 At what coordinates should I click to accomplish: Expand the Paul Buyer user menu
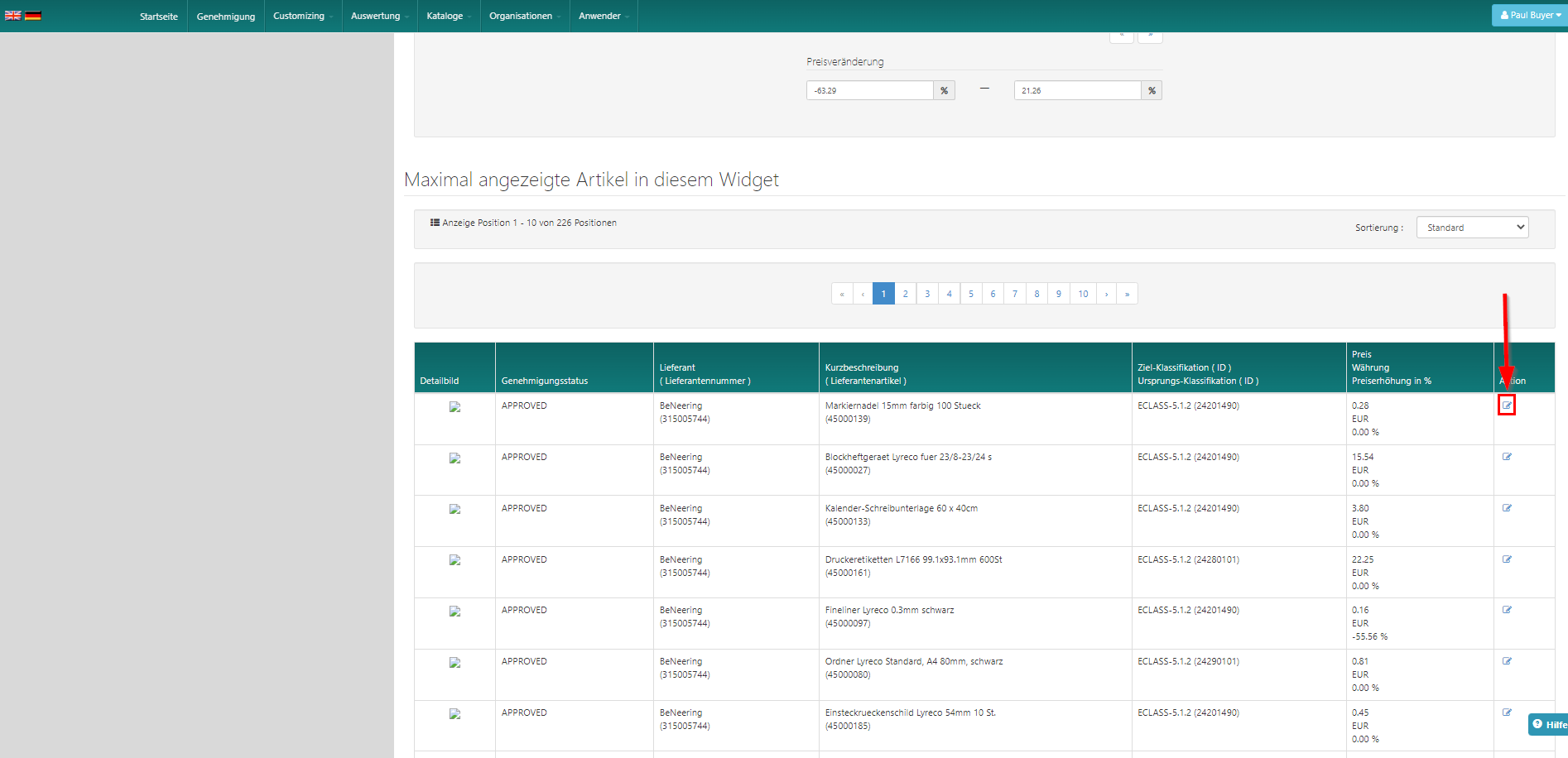pyautogui.click(x=1530, y=15)
